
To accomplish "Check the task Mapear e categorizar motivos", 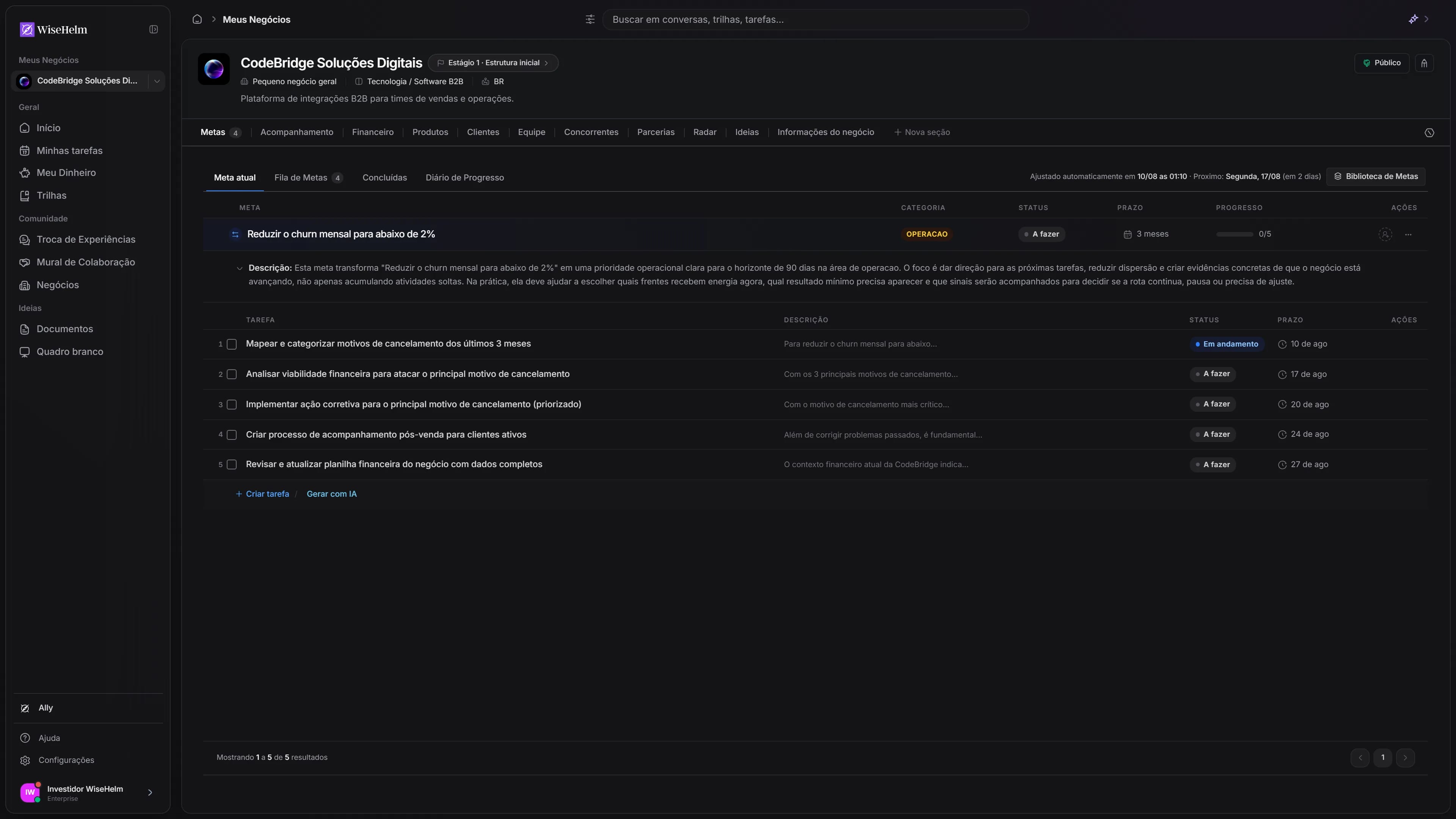I will (232, 344).
